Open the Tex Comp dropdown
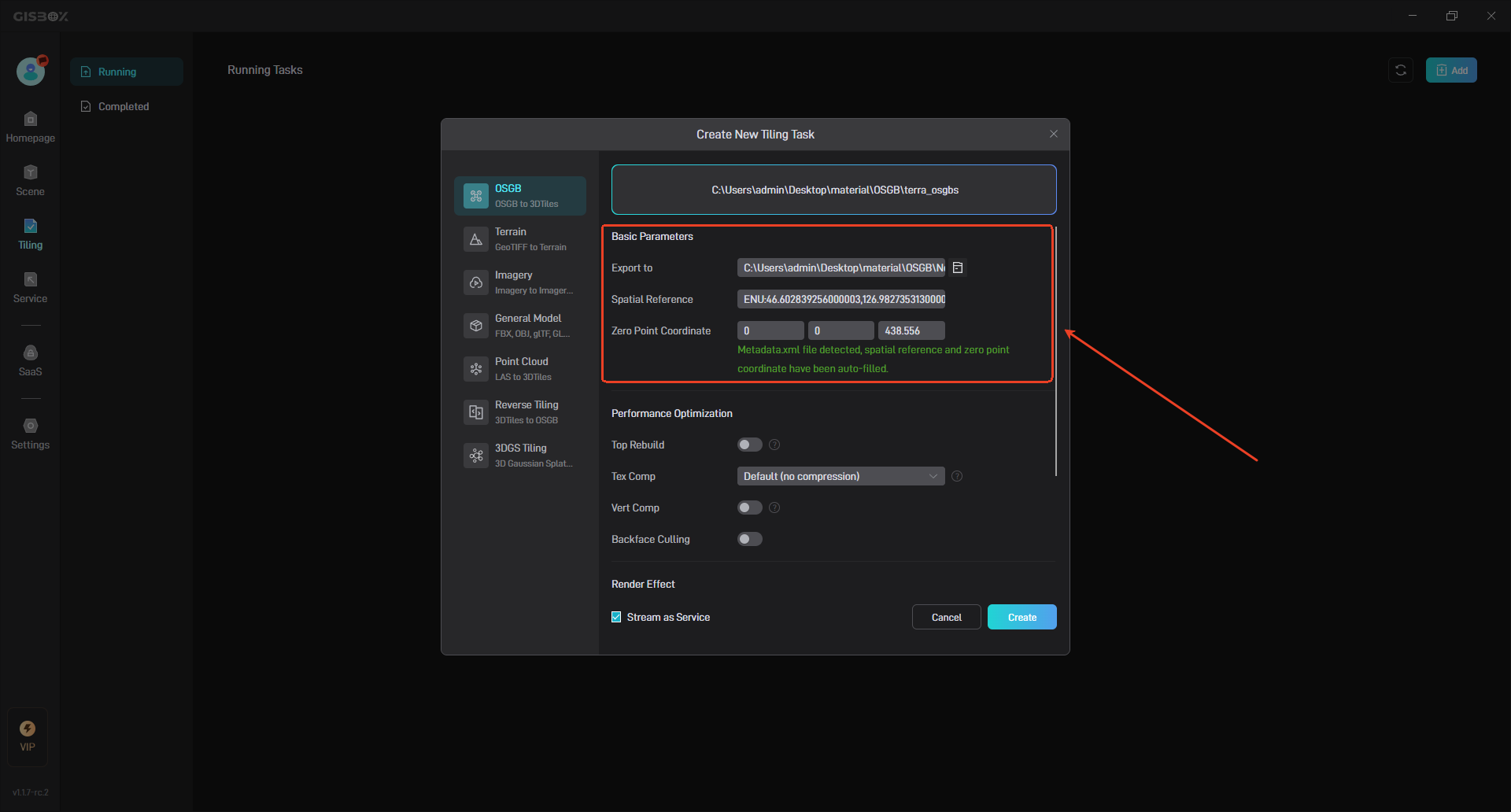Image resolution: width=1511 pixels, height=812 pixels. (841, 476)
